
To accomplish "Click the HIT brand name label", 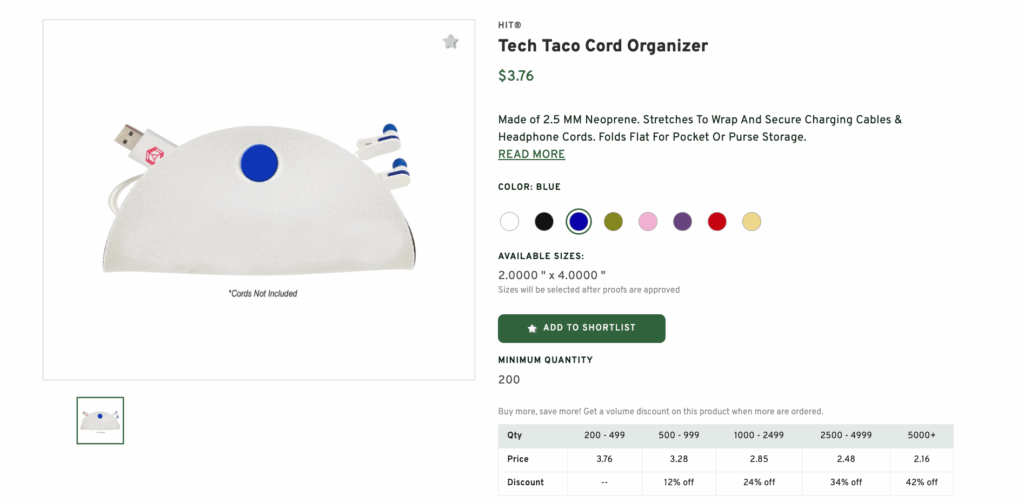I will 509,25.
